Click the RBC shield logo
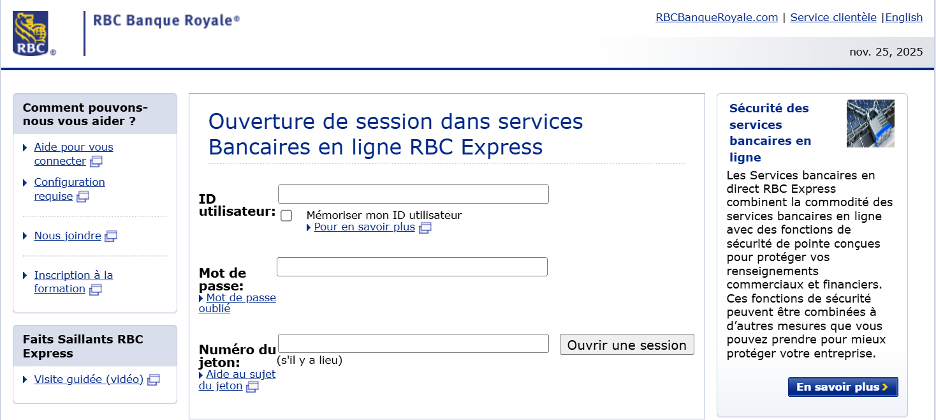The image size is (936, 420). click(30, 33)
